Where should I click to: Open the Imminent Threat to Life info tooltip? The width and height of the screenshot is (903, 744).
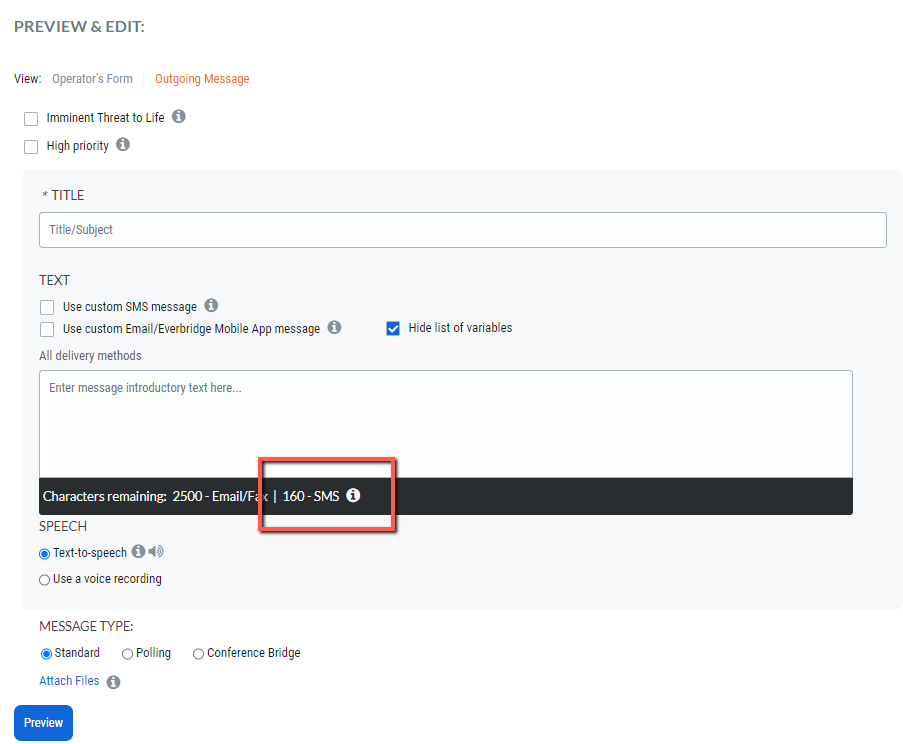[x=178, y=117]
